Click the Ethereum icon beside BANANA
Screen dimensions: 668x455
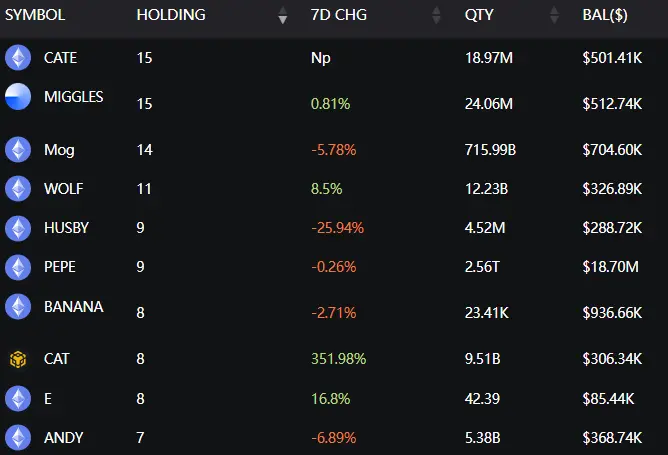[18, 306]
